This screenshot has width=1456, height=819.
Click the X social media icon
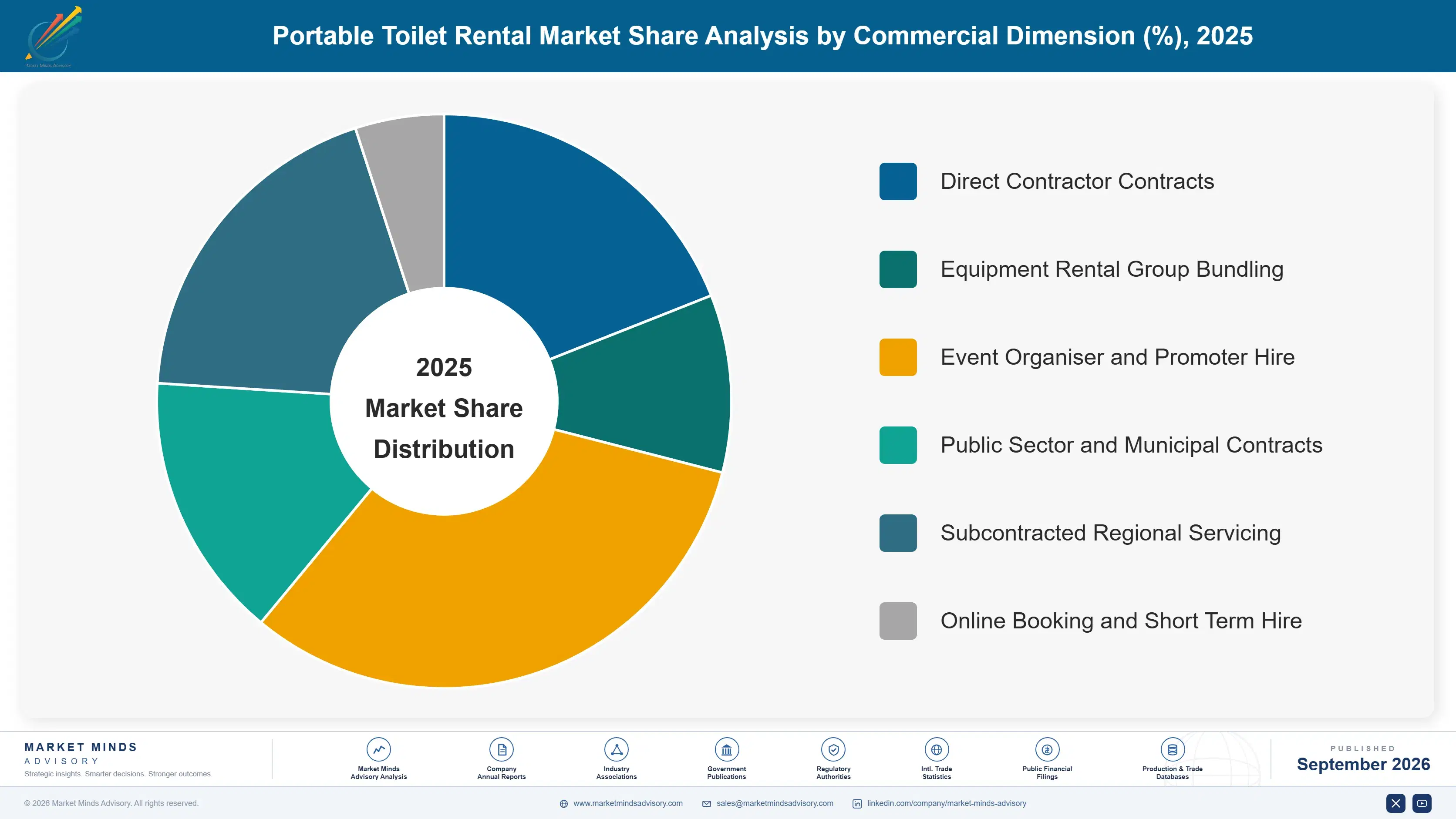point(1395,803)
